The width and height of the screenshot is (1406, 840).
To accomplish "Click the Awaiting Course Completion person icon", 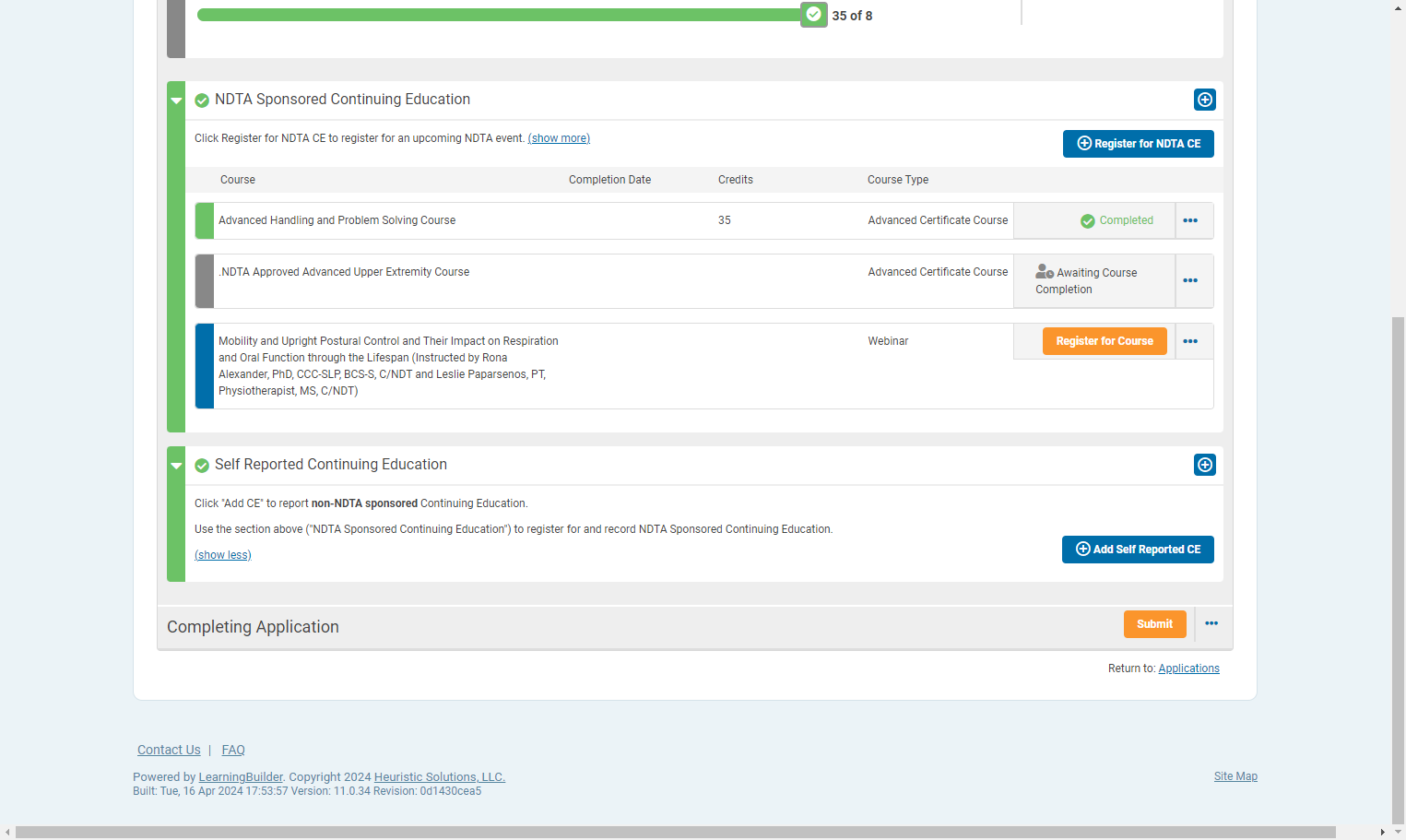I will tap(1045, 271).
